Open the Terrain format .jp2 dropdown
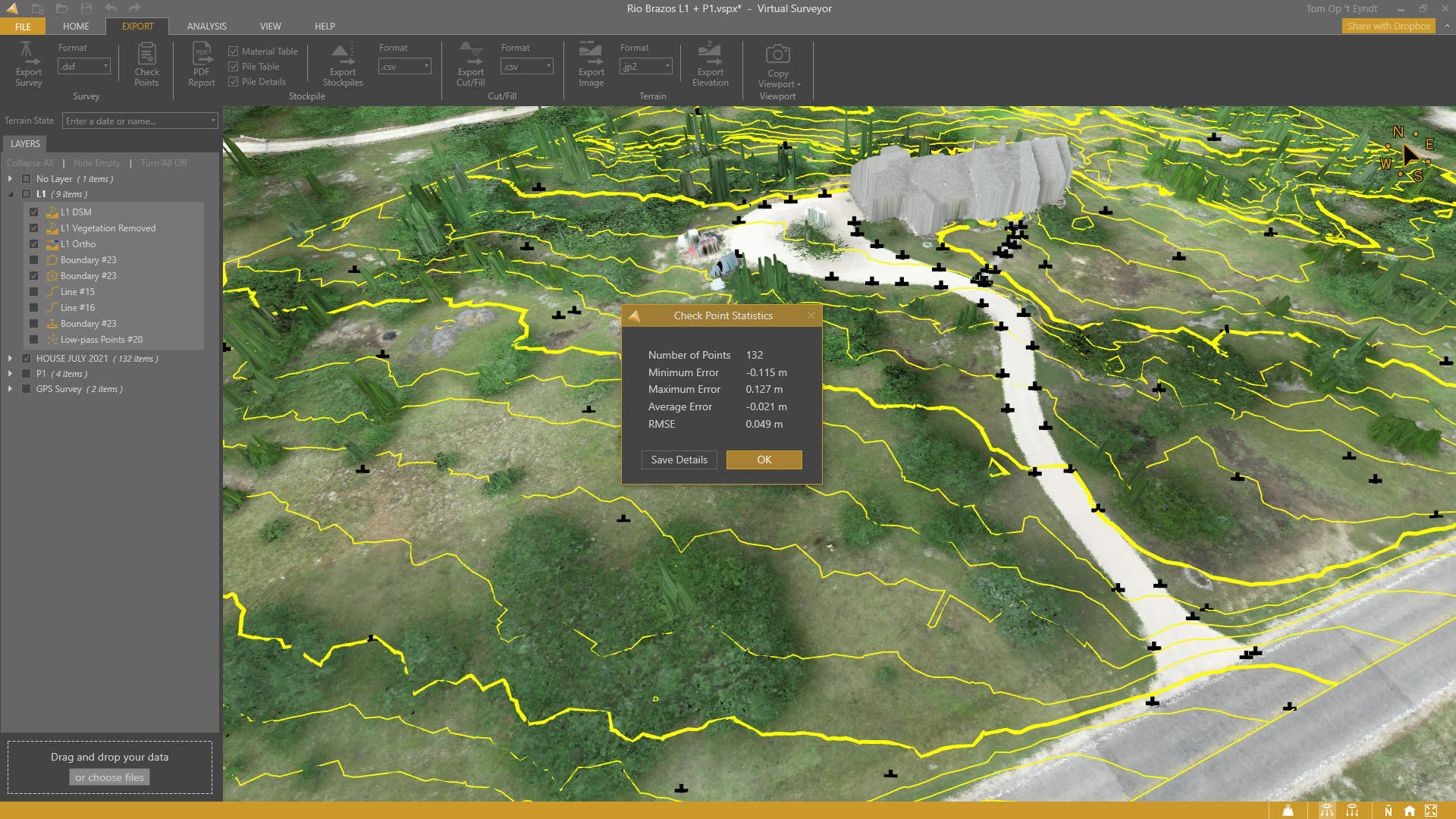This screenshot has height=819, width=1456. pyautogui.click(x=645, y=67)
